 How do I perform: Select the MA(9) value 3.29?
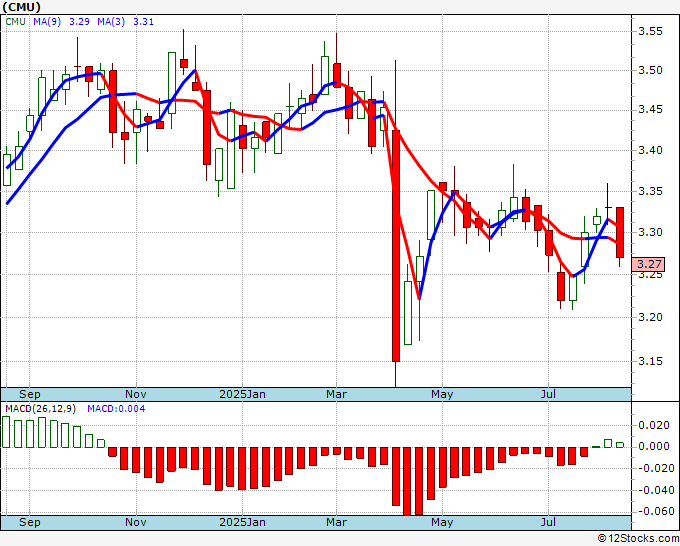(x=79, y=21)
